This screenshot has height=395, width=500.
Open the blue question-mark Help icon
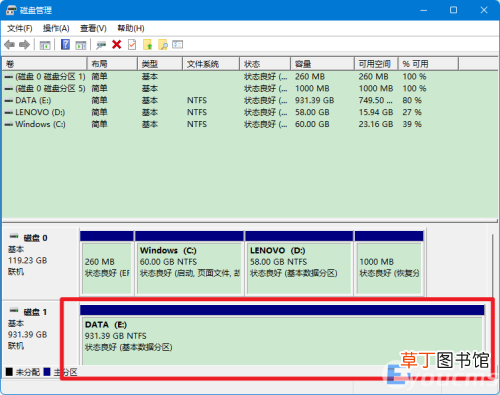pos(65,44)
